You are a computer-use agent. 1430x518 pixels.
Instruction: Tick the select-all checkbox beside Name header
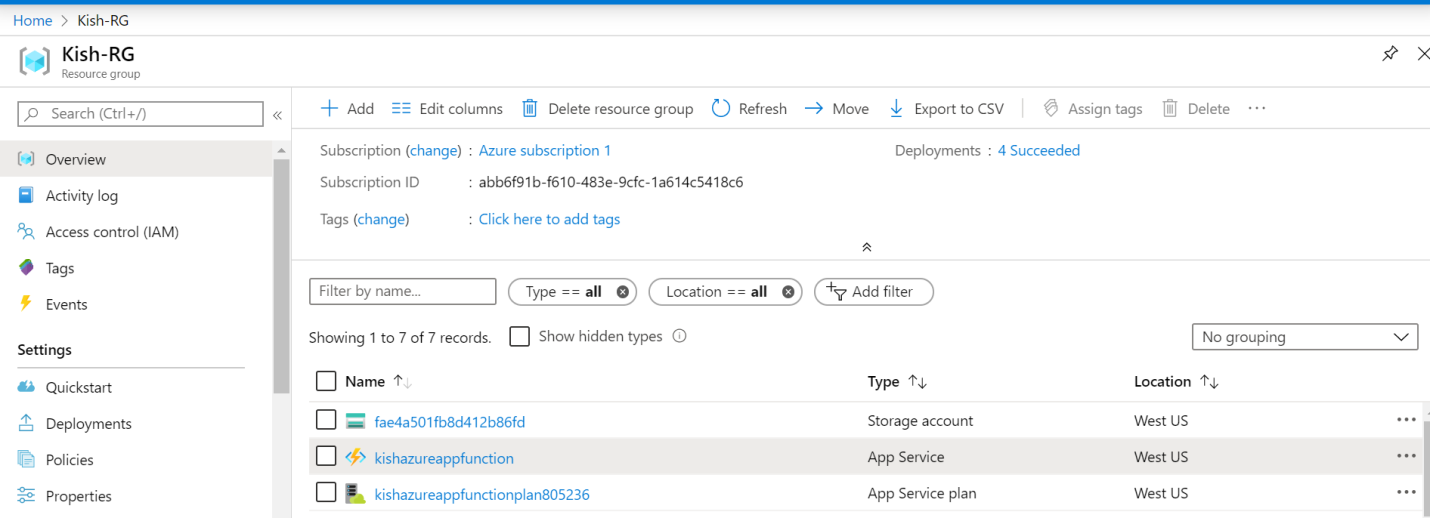click(325, 381)
